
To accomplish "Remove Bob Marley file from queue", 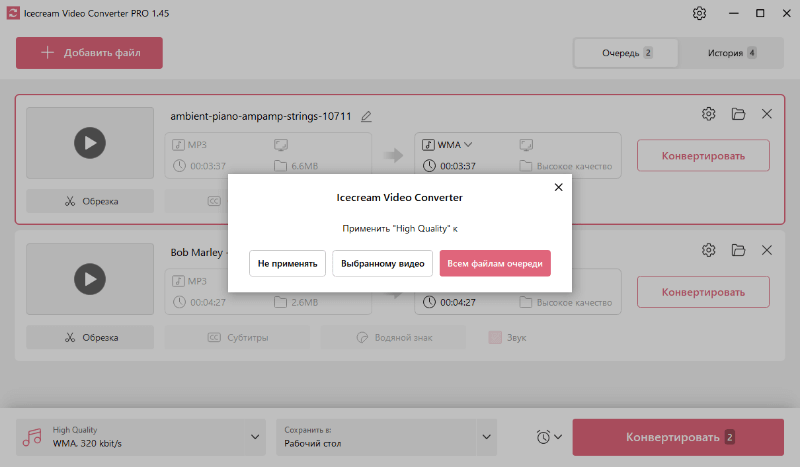I will (767, 250).
